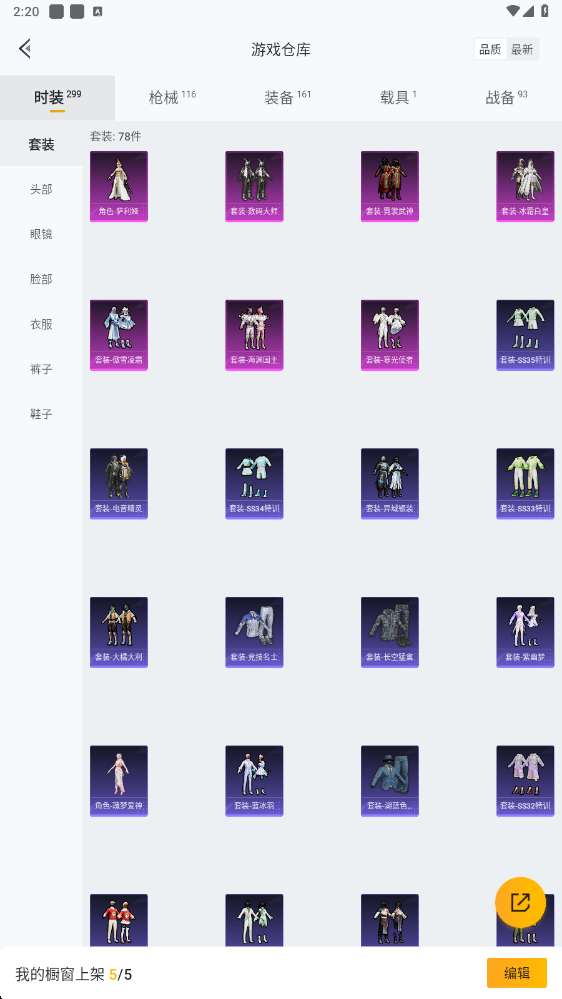Screen dimensions: 562x999
Task: Select the 鞋子 category in sidebar
Action: pos(41,414)
